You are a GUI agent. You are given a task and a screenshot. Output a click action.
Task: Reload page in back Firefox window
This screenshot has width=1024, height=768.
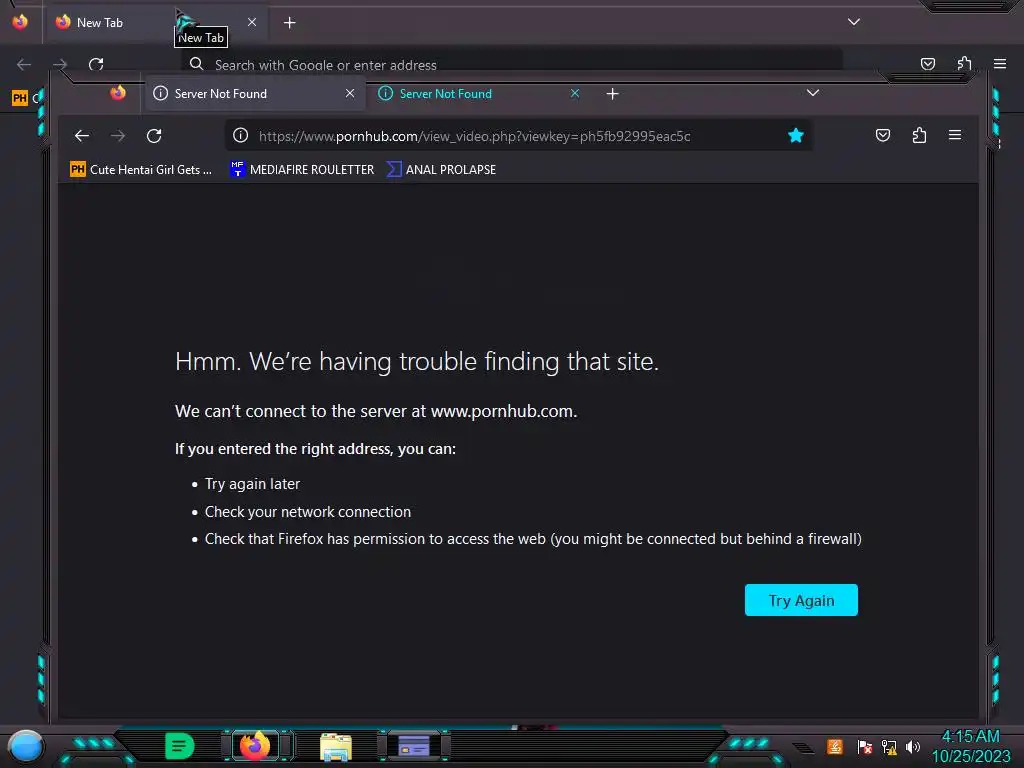tap(97, 64)
